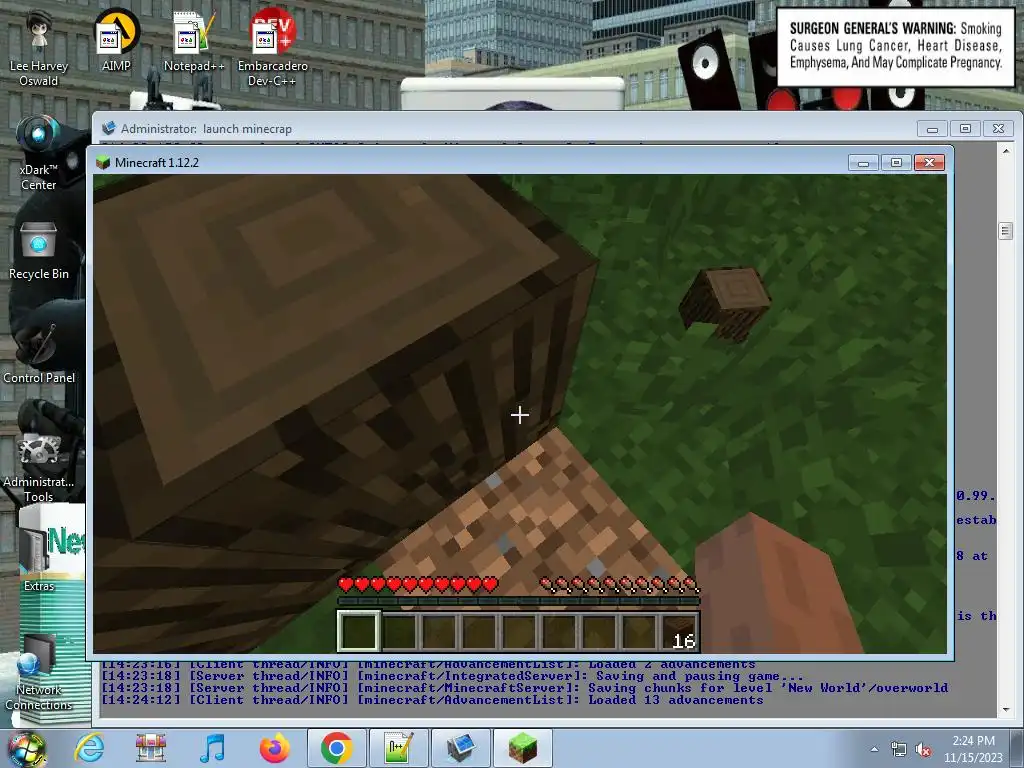Image resolution: width=1024 pixels, height=768 pixels.
Task: Open the Embarcadero Dev-C++ desktop shortcut
Action: (x=272, y=48)
